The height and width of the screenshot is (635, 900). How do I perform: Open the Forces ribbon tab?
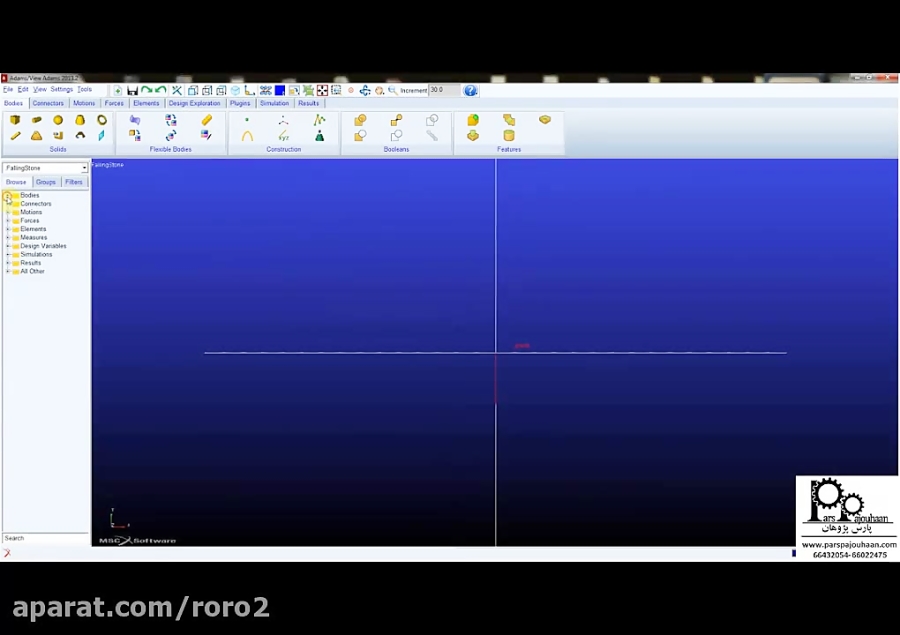(113, 103)
